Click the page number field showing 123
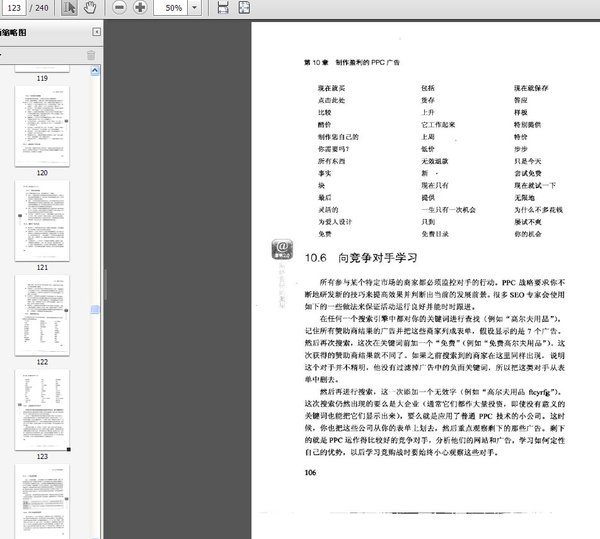This screenshot has height=539, width=600. (14, 8)
